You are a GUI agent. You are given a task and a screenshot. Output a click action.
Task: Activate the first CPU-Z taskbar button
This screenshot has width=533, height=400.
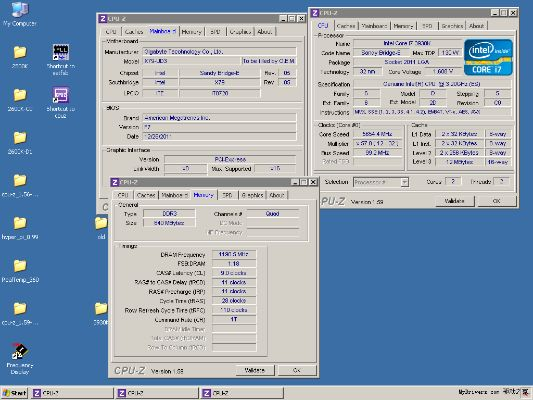pos(72,393)
